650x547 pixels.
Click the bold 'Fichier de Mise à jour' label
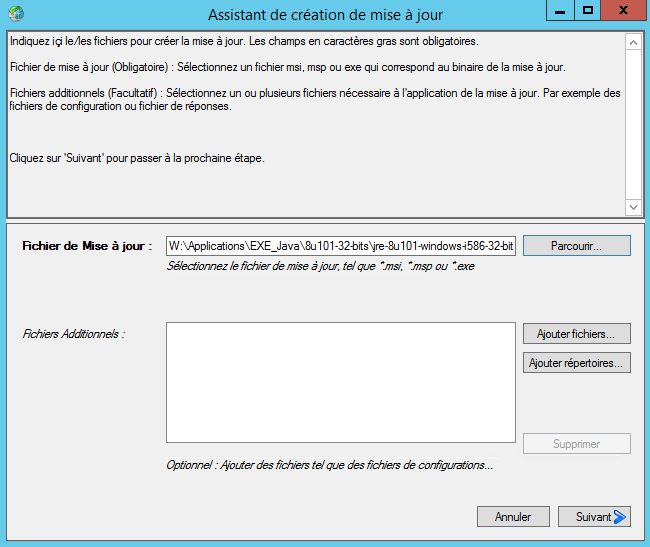[86, 246]
